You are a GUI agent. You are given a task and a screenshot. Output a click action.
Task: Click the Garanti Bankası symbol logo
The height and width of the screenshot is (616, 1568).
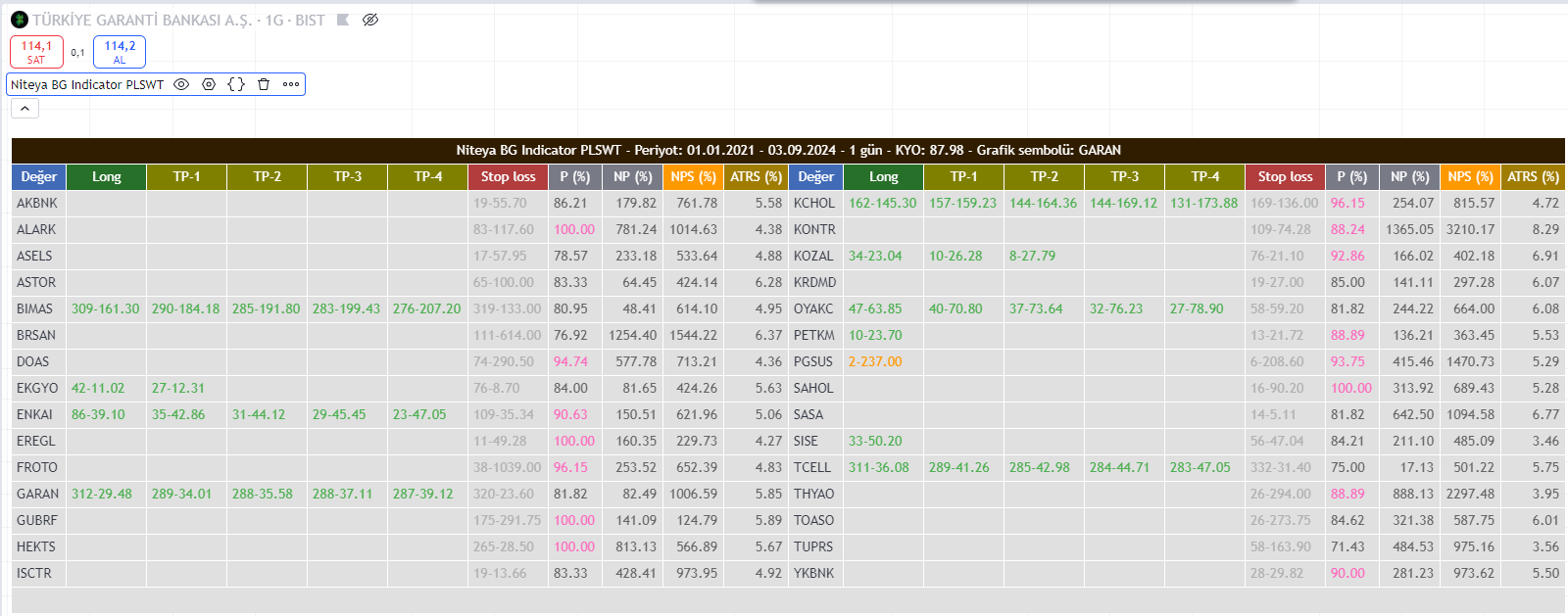[19, 20]
